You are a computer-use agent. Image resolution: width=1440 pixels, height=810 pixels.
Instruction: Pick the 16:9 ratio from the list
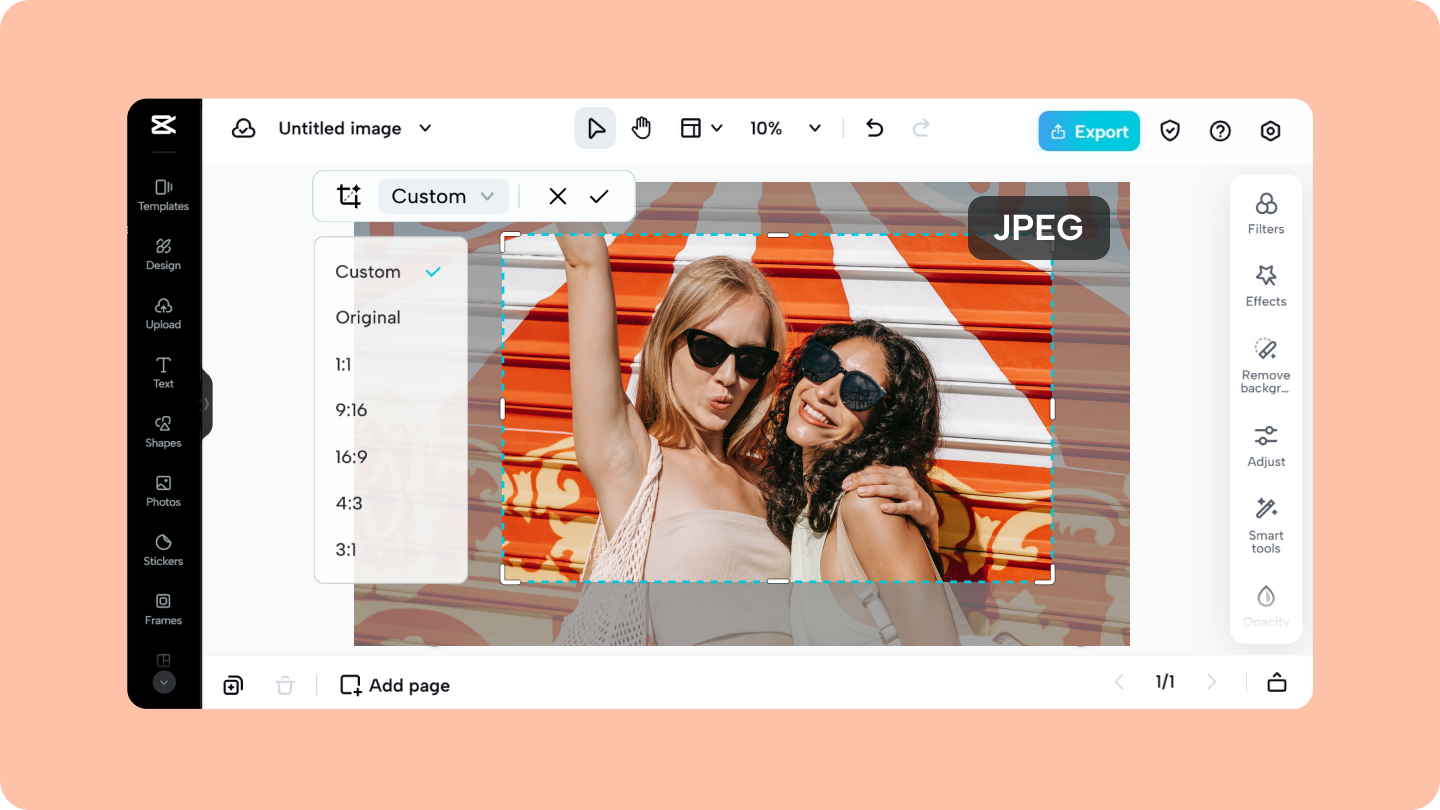click(350, 456)
